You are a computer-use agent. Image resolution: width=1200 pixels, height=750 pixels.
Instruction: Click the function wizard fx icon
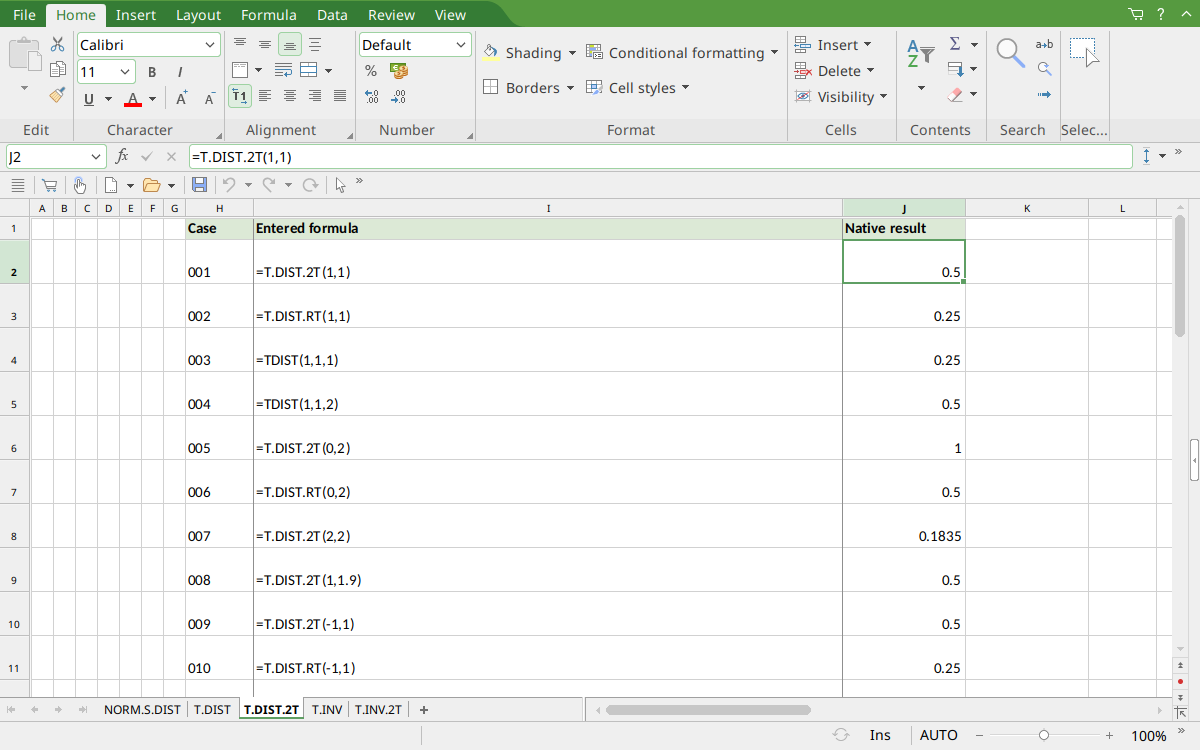point(122,157)
